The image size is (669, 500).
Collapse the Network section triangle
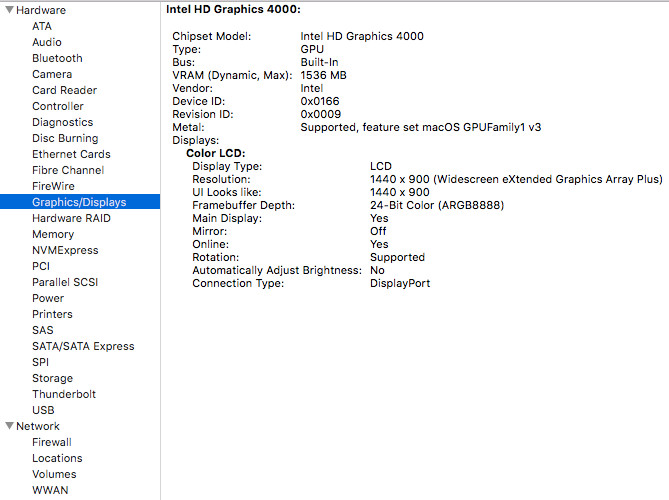click(x=9, y=425)
